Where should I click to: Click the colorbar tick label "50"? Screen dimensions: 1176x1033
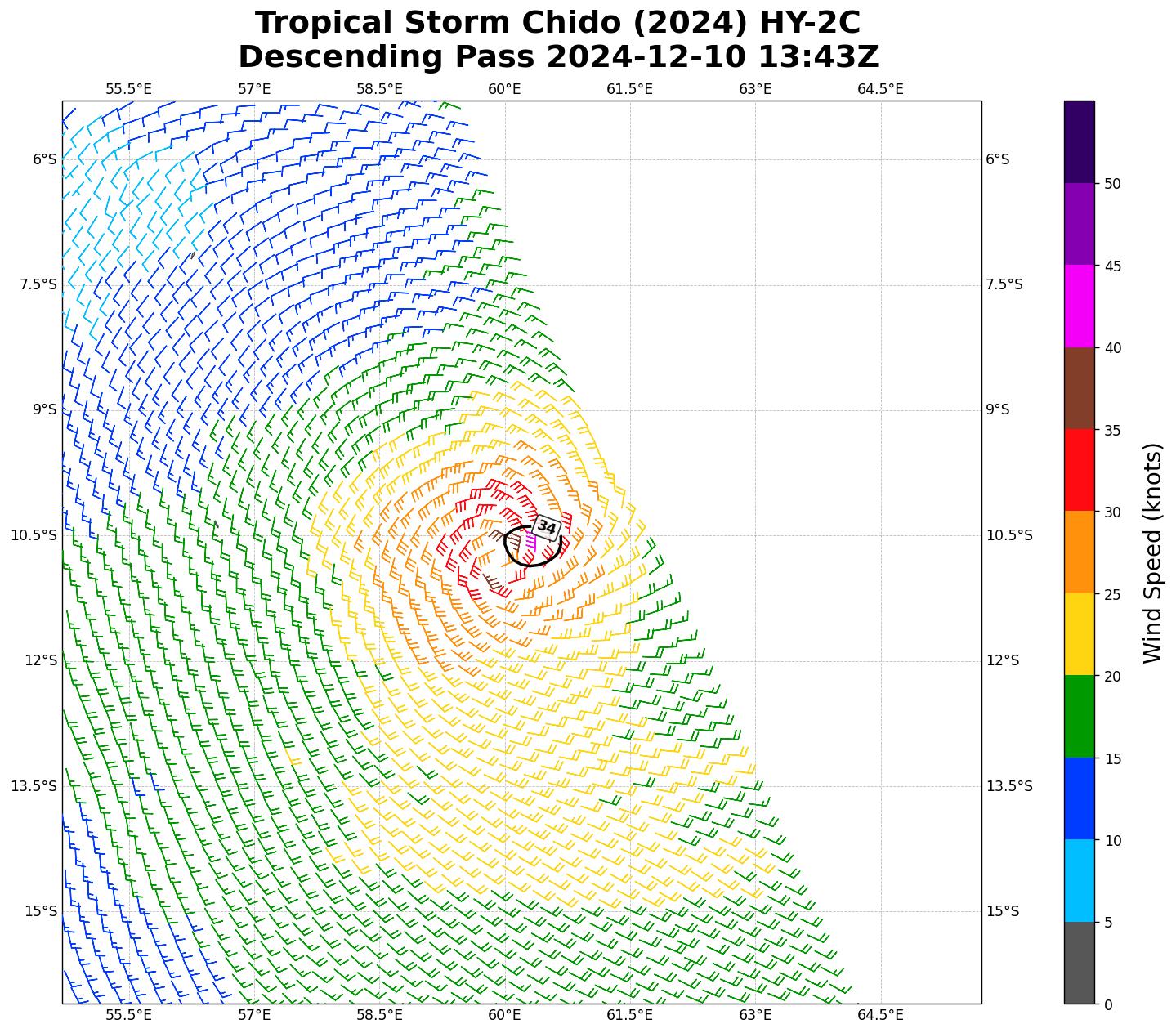click(x=1111, y=184)
